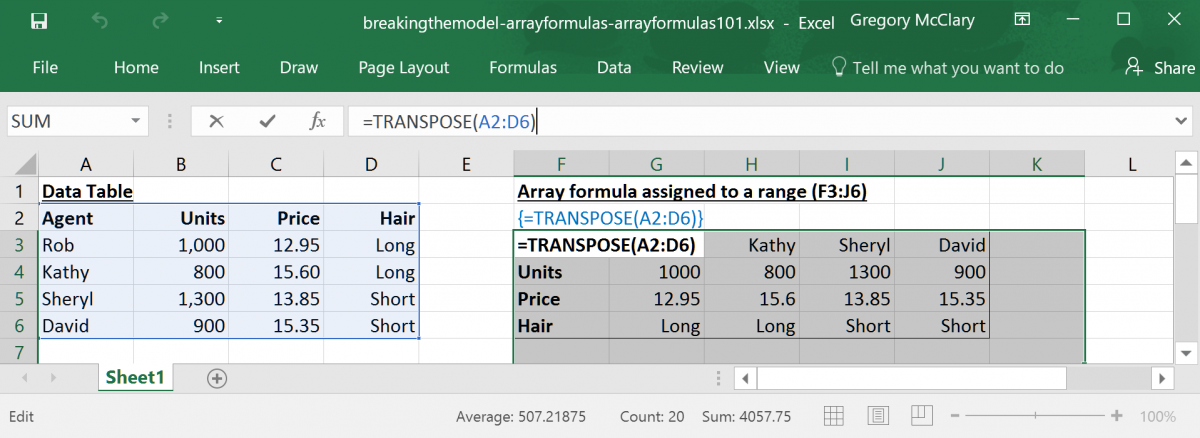Click the cell with price 15.60
Viewport: 1200px width, 438px height.
(x=276, y=272)
